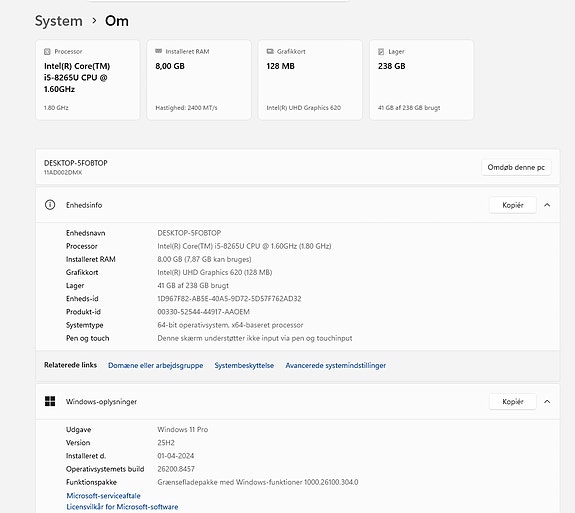Copy Windows info with Kopiér button
575x513 pixels.
tap(513, 402)
